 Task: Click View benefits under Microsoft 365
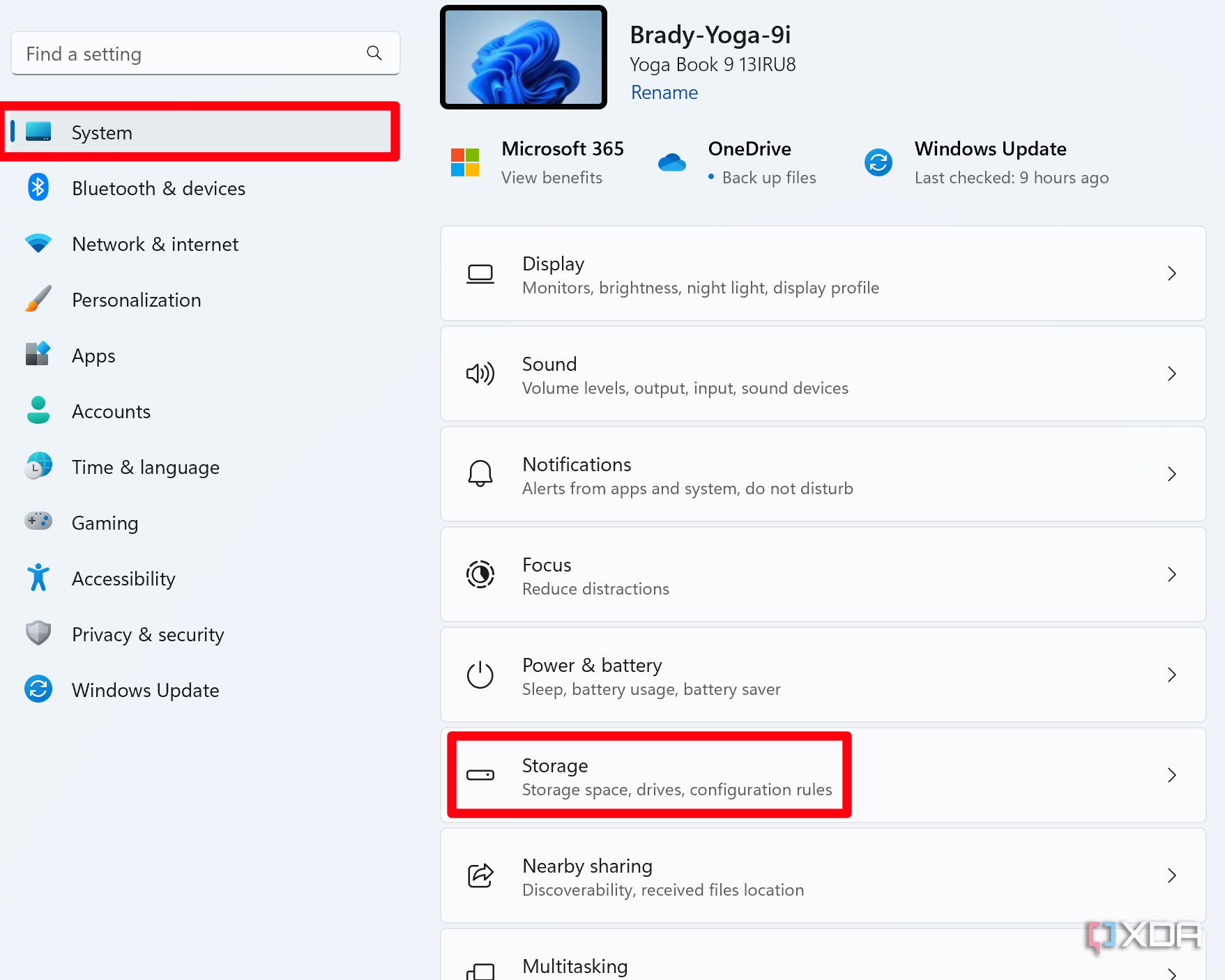[551, 178]
